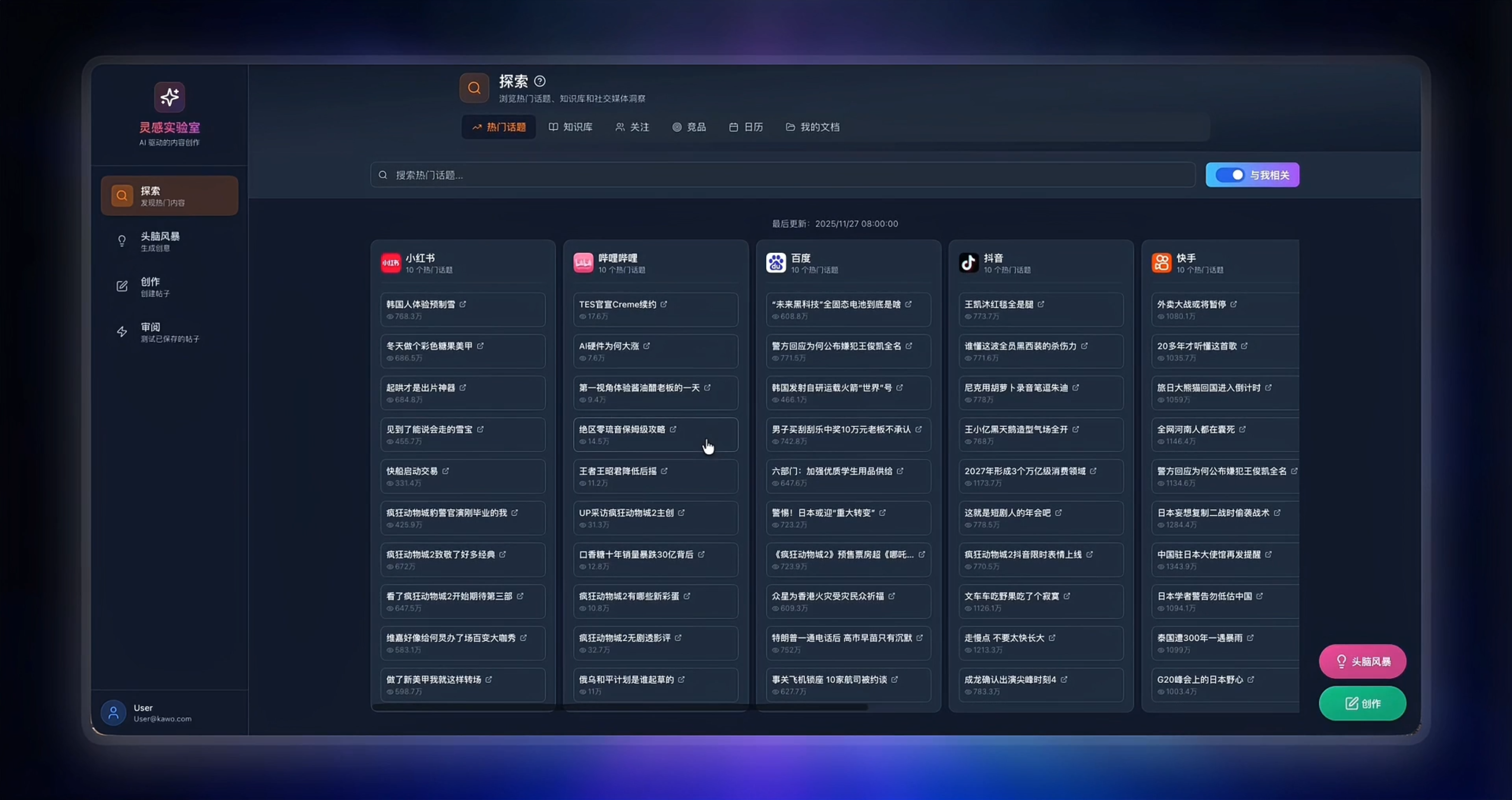
Task: Click the 百度 paw logo icon
Action: 775,263
